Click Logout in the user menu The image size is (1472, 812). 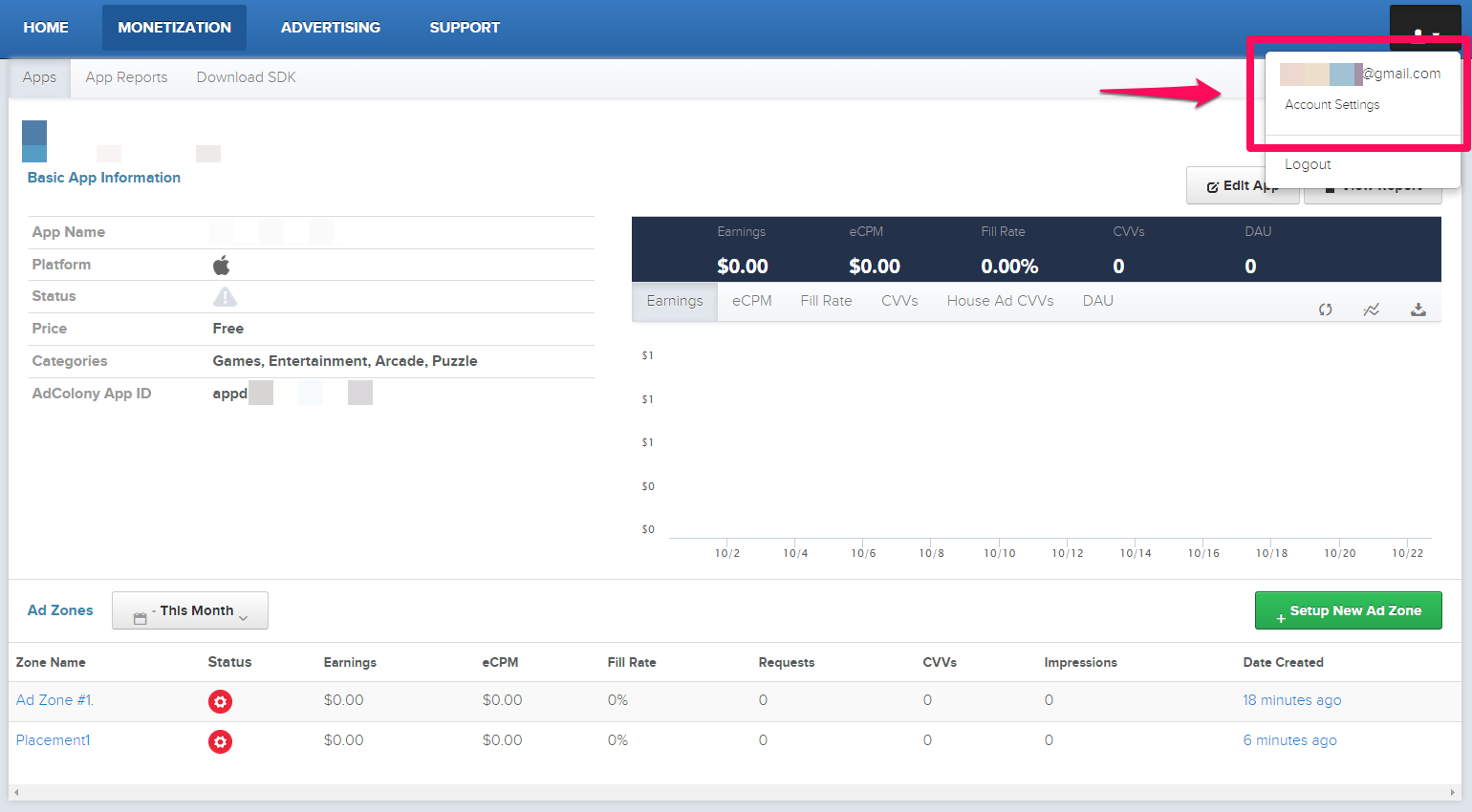click(x=1308, y=164)
